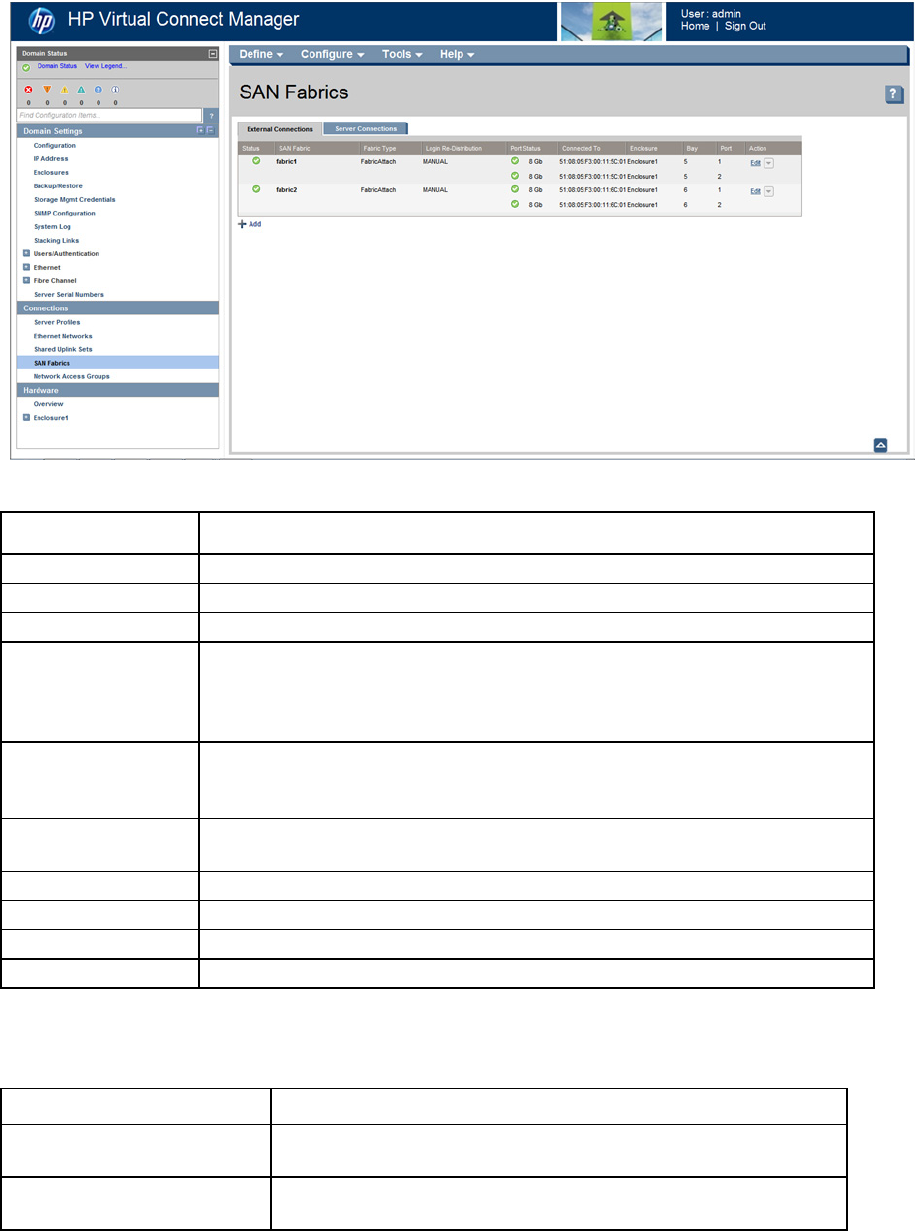Click the Sign Out link
Viewport: 917px width, 1231px height.
point(745,26)
